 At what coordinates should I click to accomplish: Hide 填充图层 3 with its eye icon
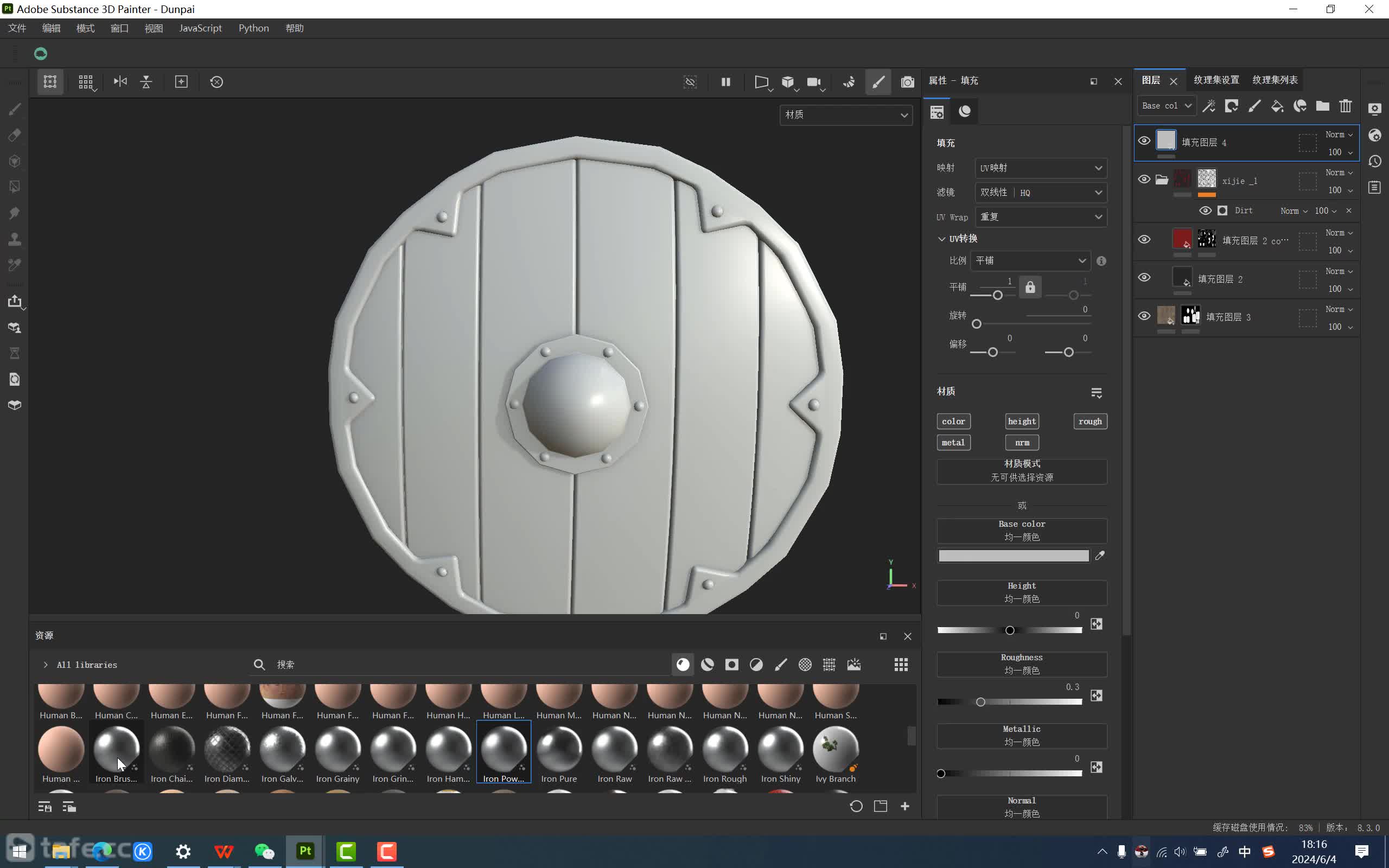[1144, 316]
